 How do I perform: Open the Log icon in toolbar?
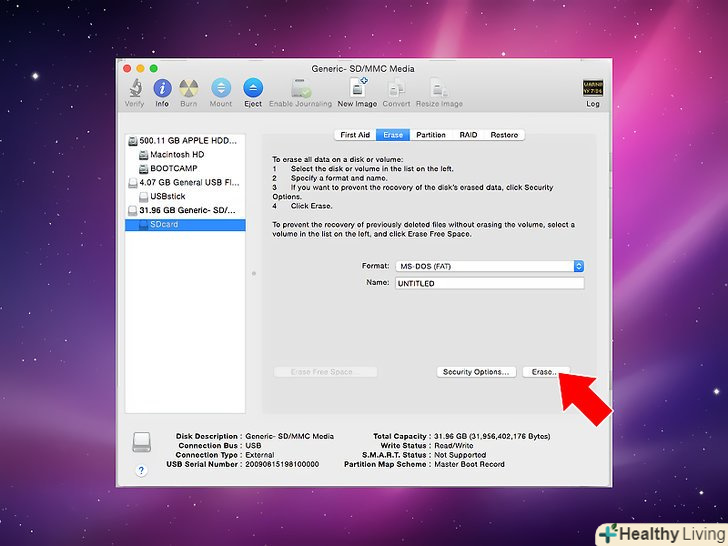pyautogui.click(x=592, y=88)
